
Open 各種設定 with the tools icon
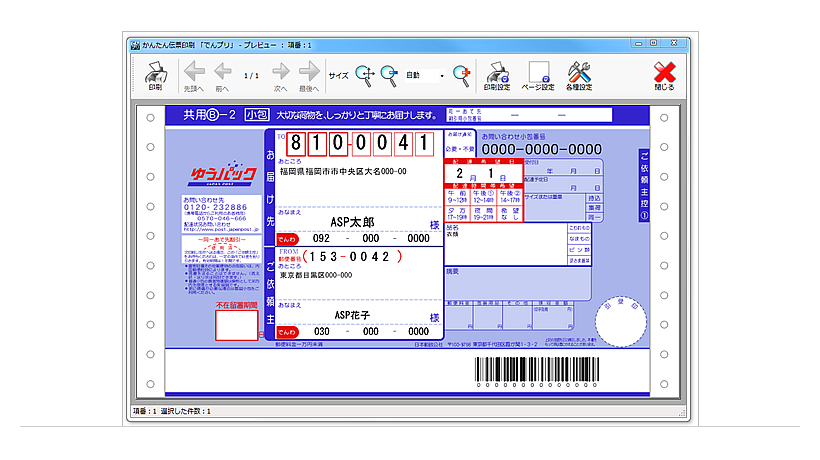[x=580, y=75]
